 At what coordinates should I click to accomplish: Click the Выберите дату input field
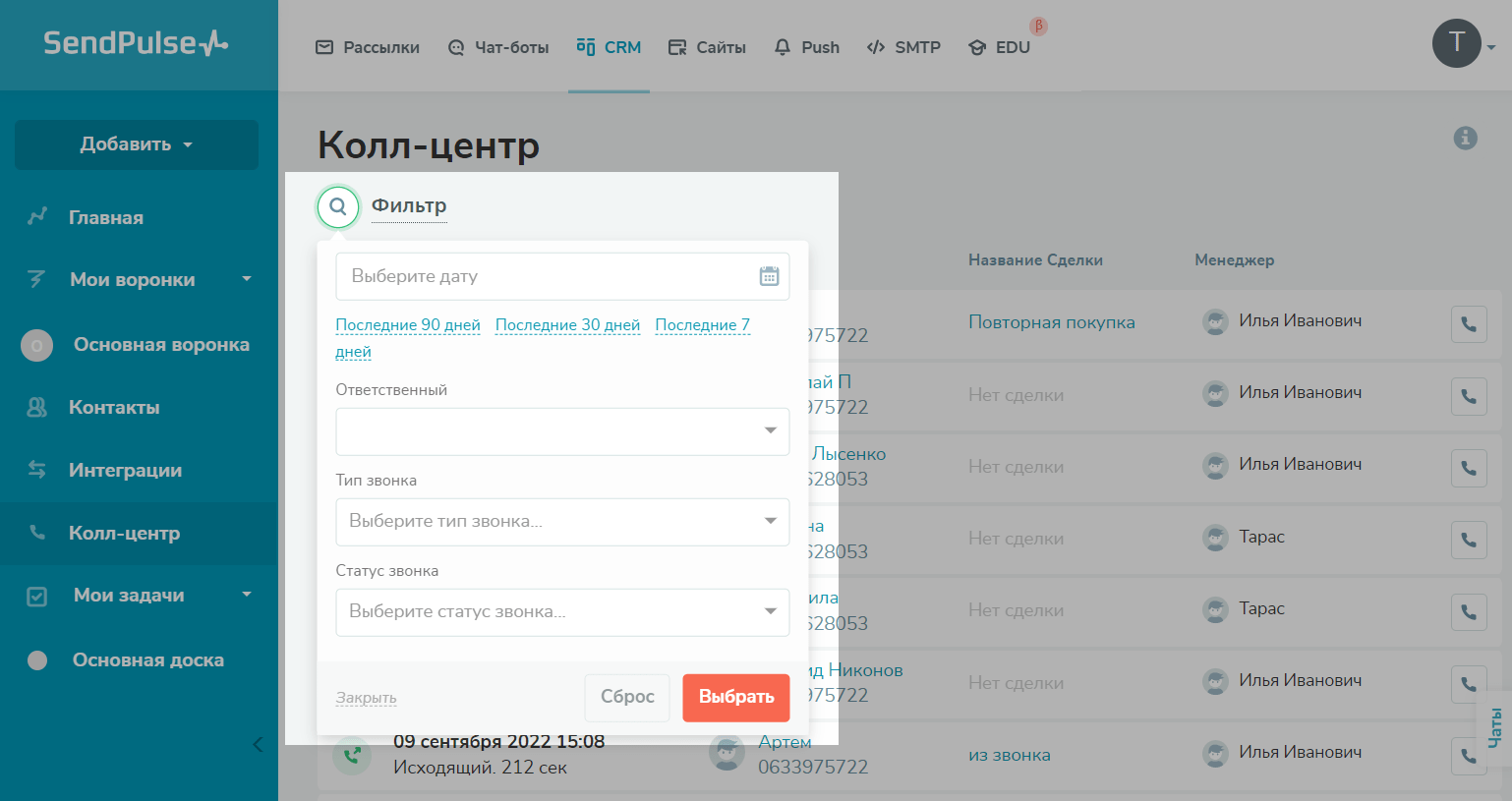546,276
